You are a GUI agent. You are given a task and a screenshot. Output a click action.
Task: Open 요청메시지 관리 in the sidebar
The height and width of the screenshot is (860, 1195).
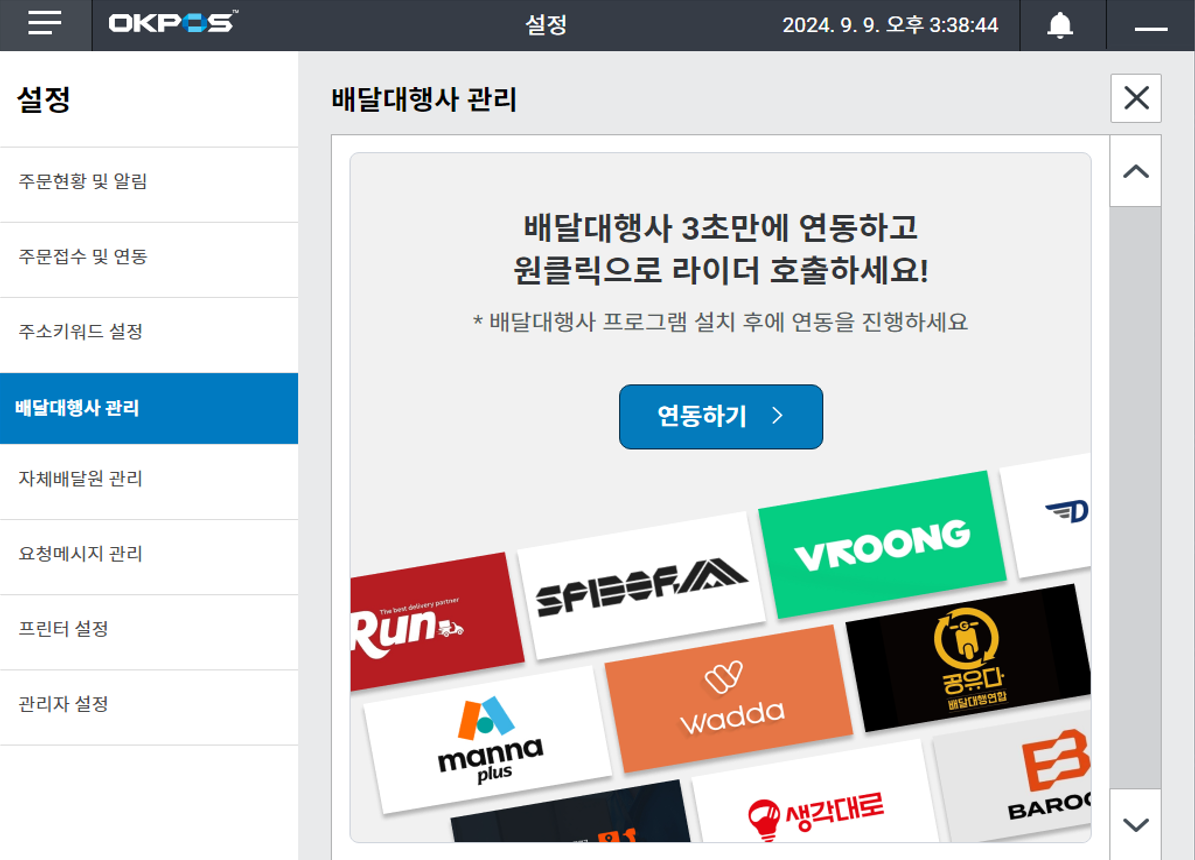149,554
